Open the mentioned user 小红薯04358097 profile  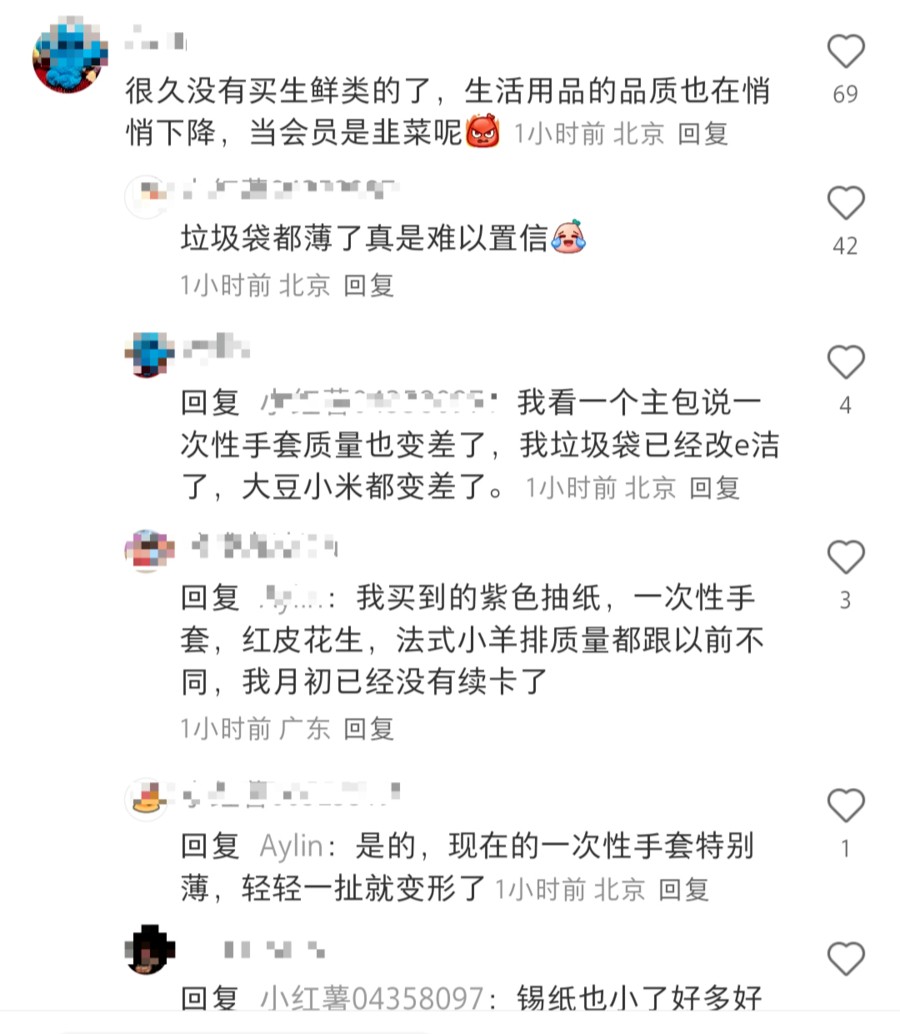tap(373, 998)
